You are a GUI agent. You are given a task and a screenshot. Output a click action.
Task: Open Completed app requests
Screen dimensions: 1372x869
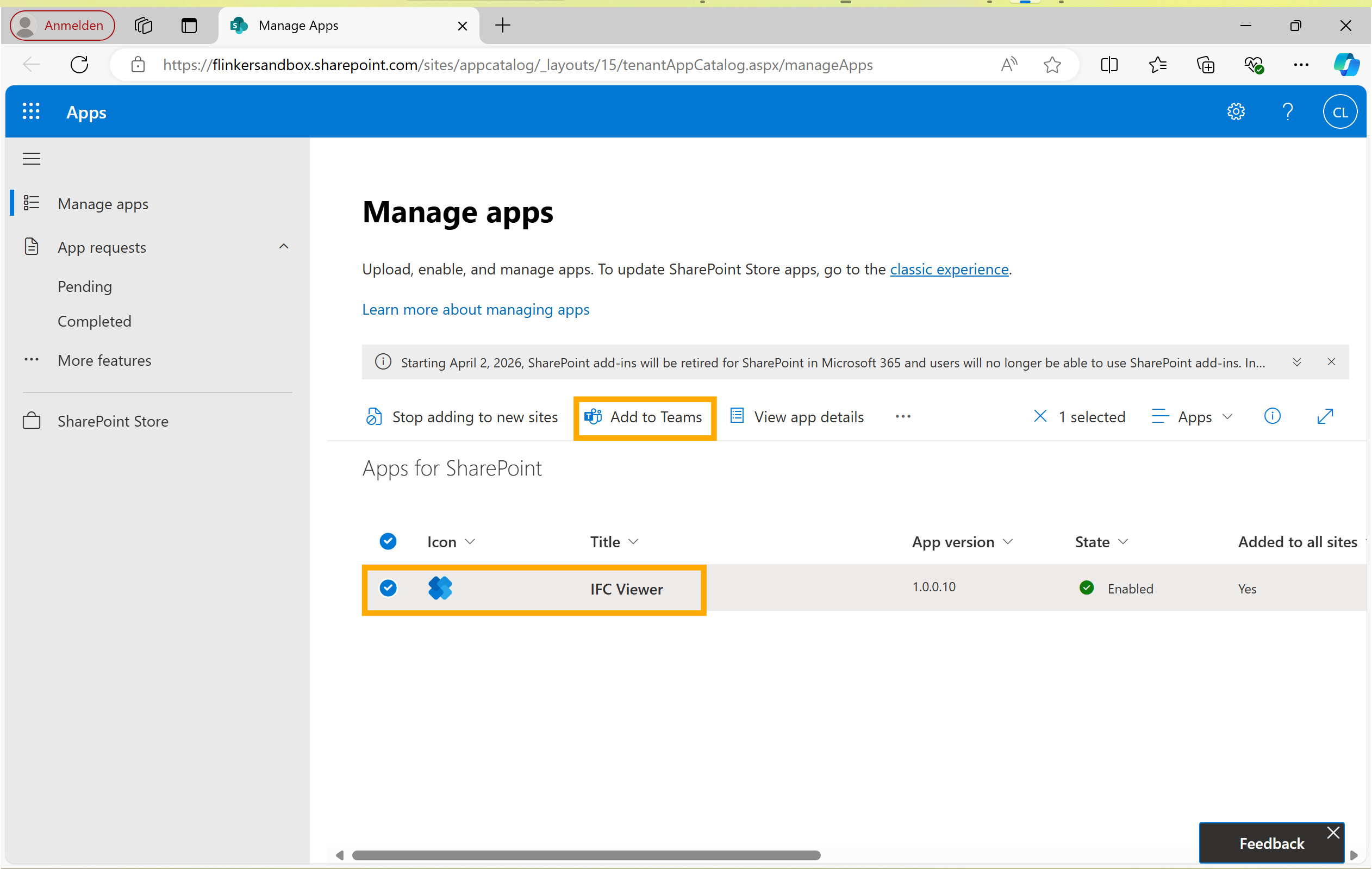tap(95, 321)
